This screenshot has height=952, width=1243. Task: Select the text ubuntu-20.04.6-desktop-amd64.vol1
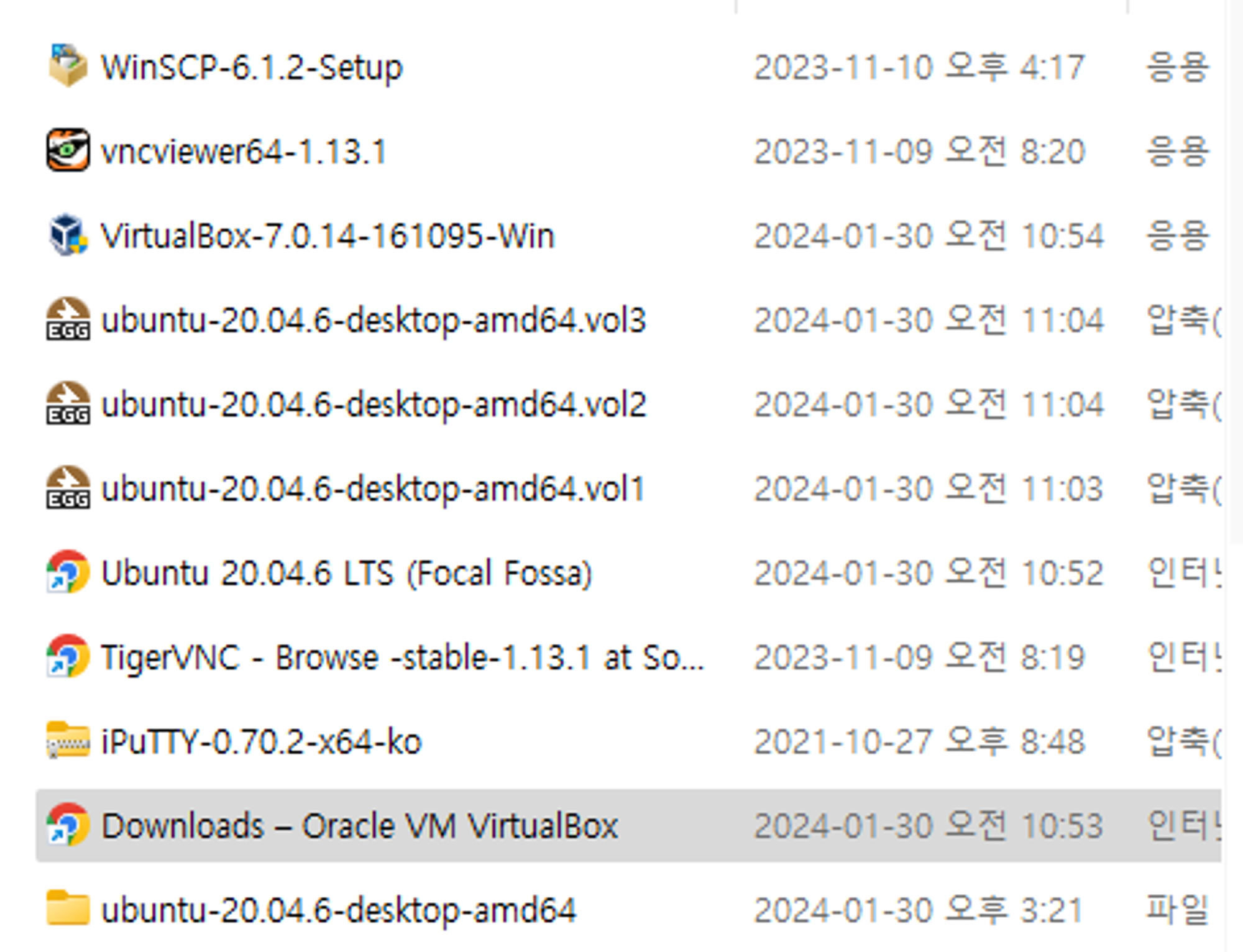pos(373,490)
